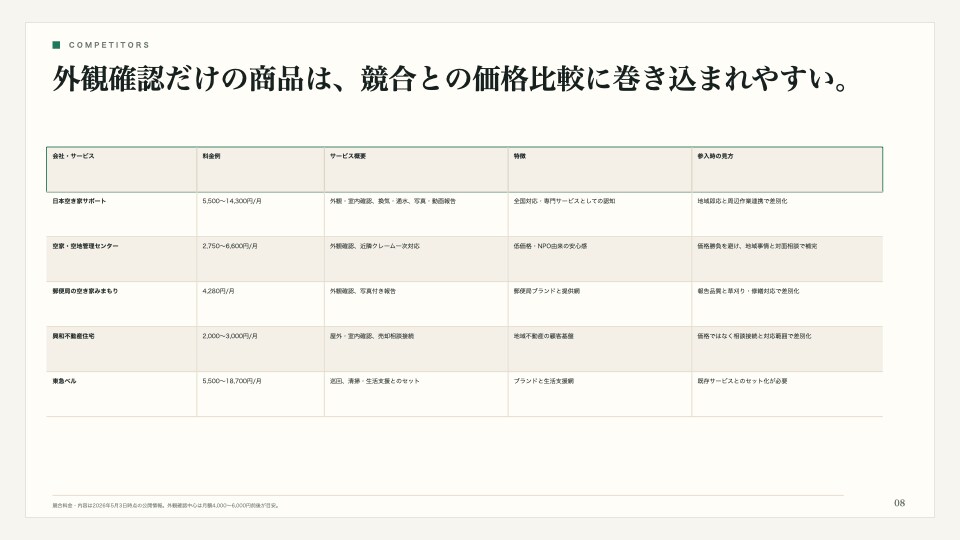The width and height of the screenshot is (960, 540).
Task: Select the 2,000〜3,000円/月 price cell
Action: coord(260,349)
